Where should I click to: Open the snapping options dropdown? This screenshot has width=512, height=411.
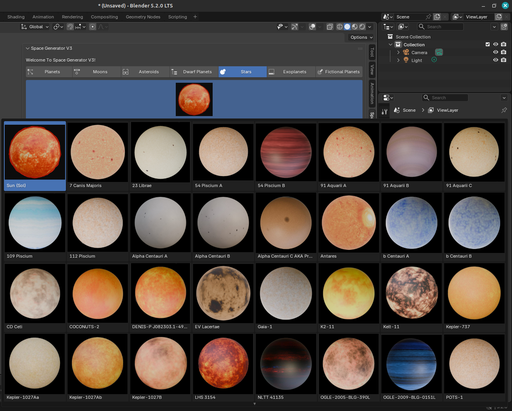tap(80, 27)
